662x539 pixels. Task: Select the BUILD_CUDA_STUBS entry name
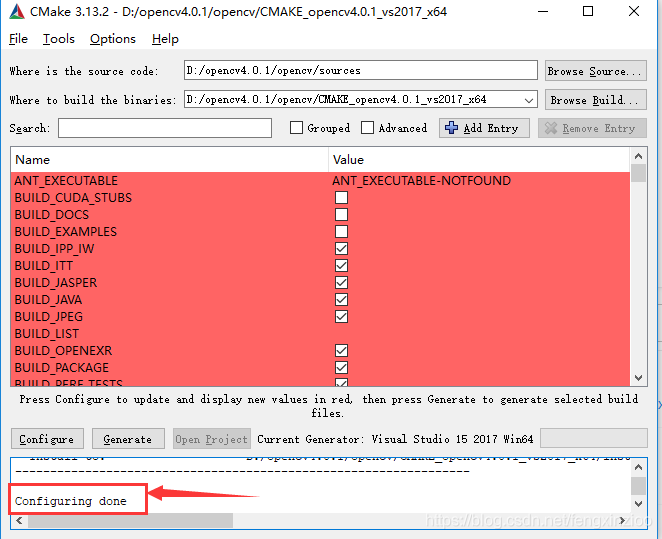(73, 198)
